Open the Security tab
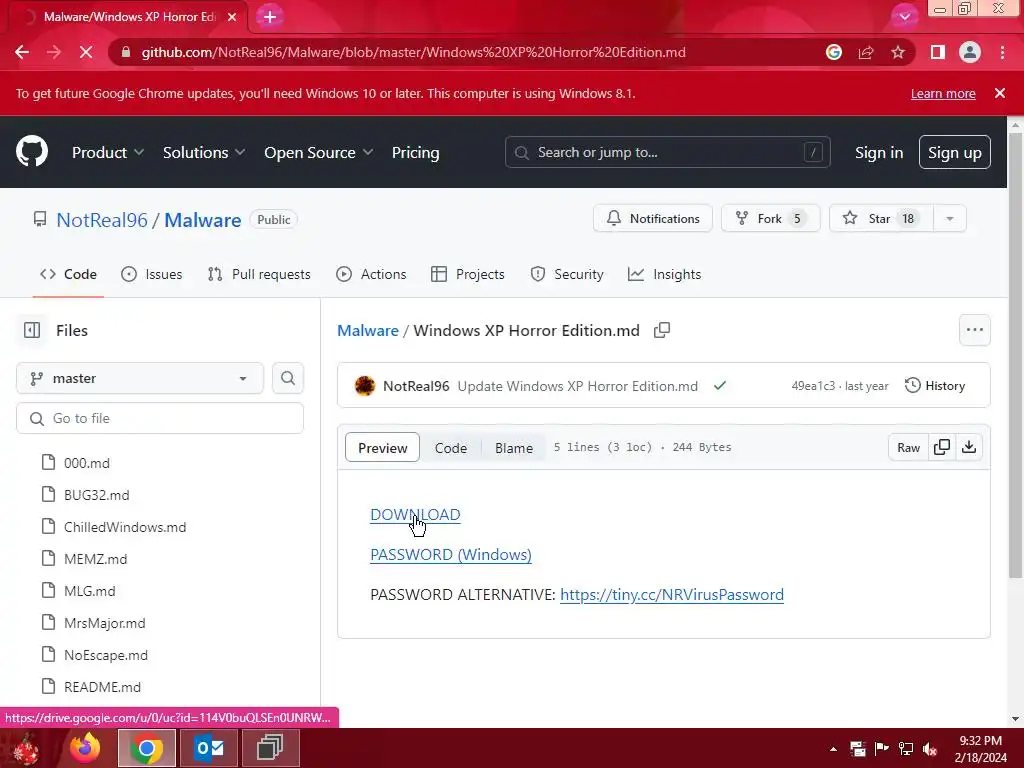The height and width of the screenshot is (768, 1024). point(567,274)
